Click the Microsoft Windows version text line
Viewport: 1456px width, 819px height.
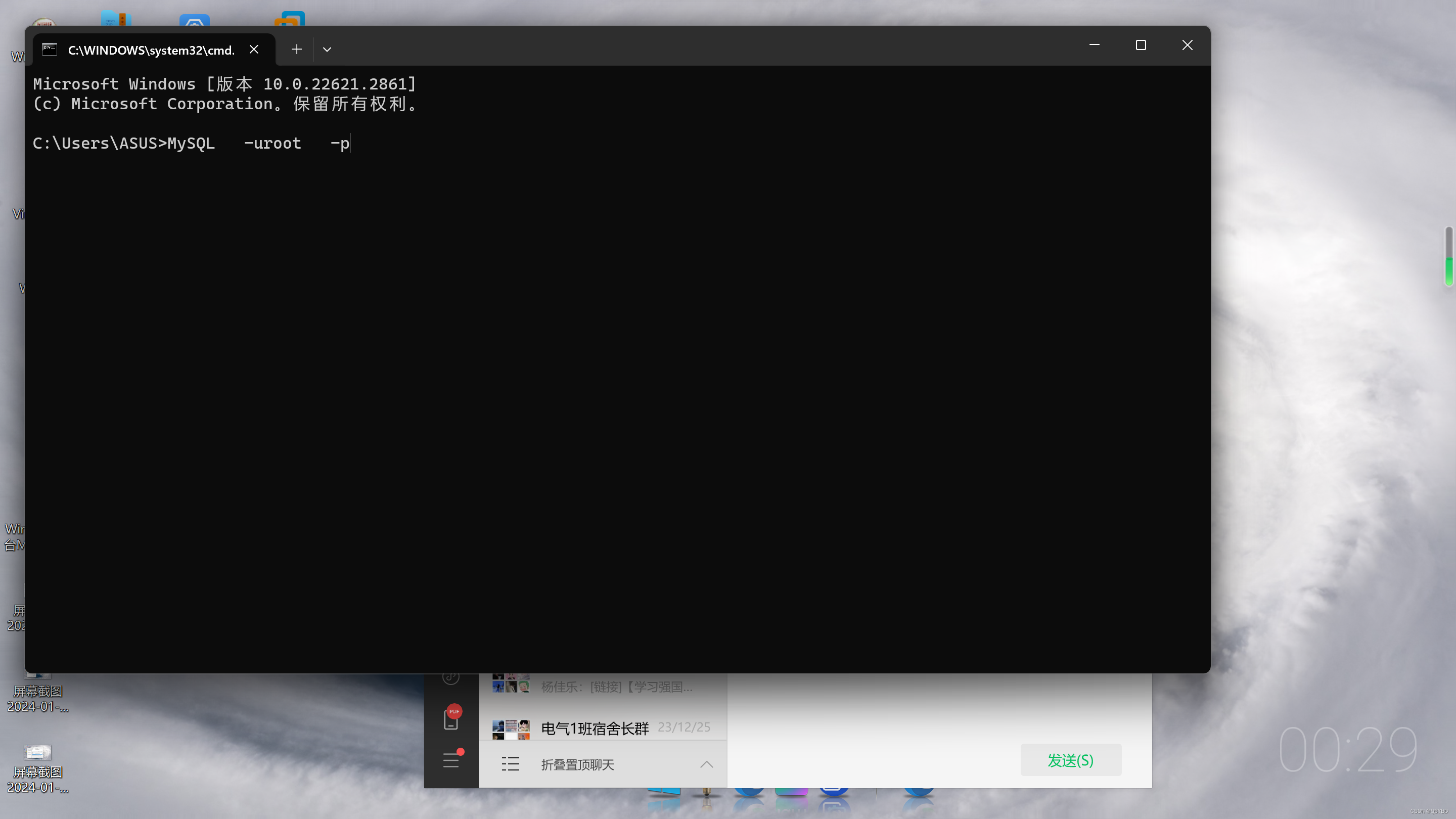224,84
